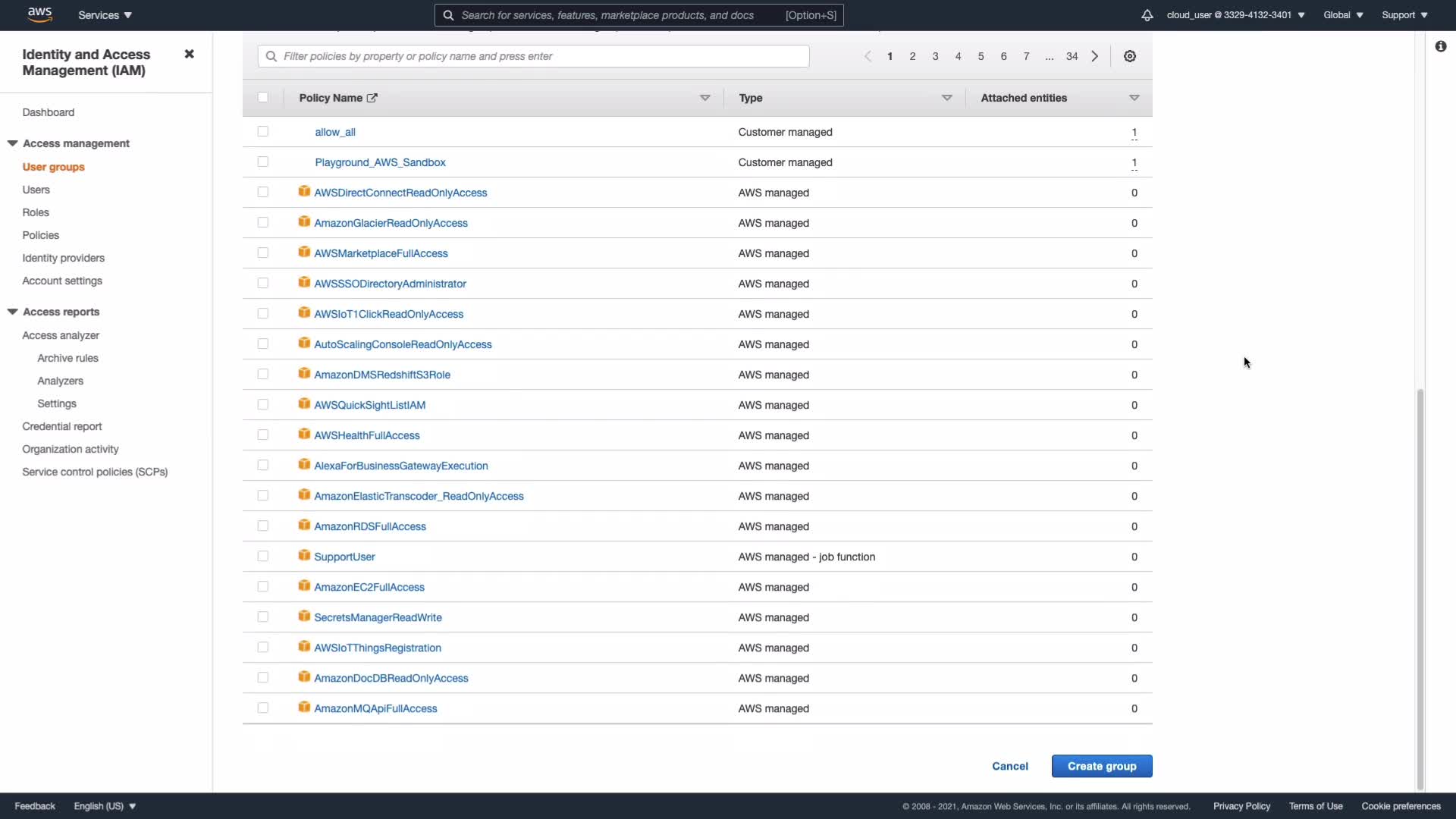
Task: Tick the AmazonRDSFullAccess checkbox
Action: 262,526
